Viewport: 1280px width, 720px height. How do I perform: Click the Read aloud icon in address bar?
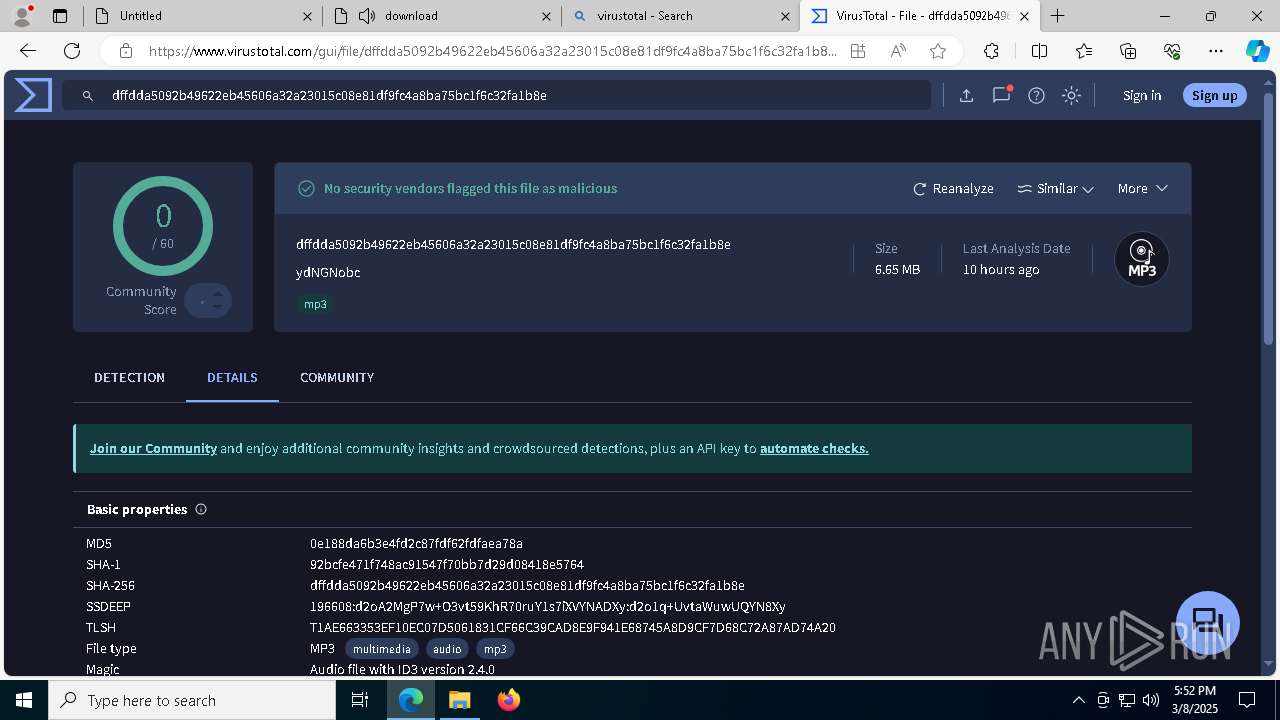(898, 51)
